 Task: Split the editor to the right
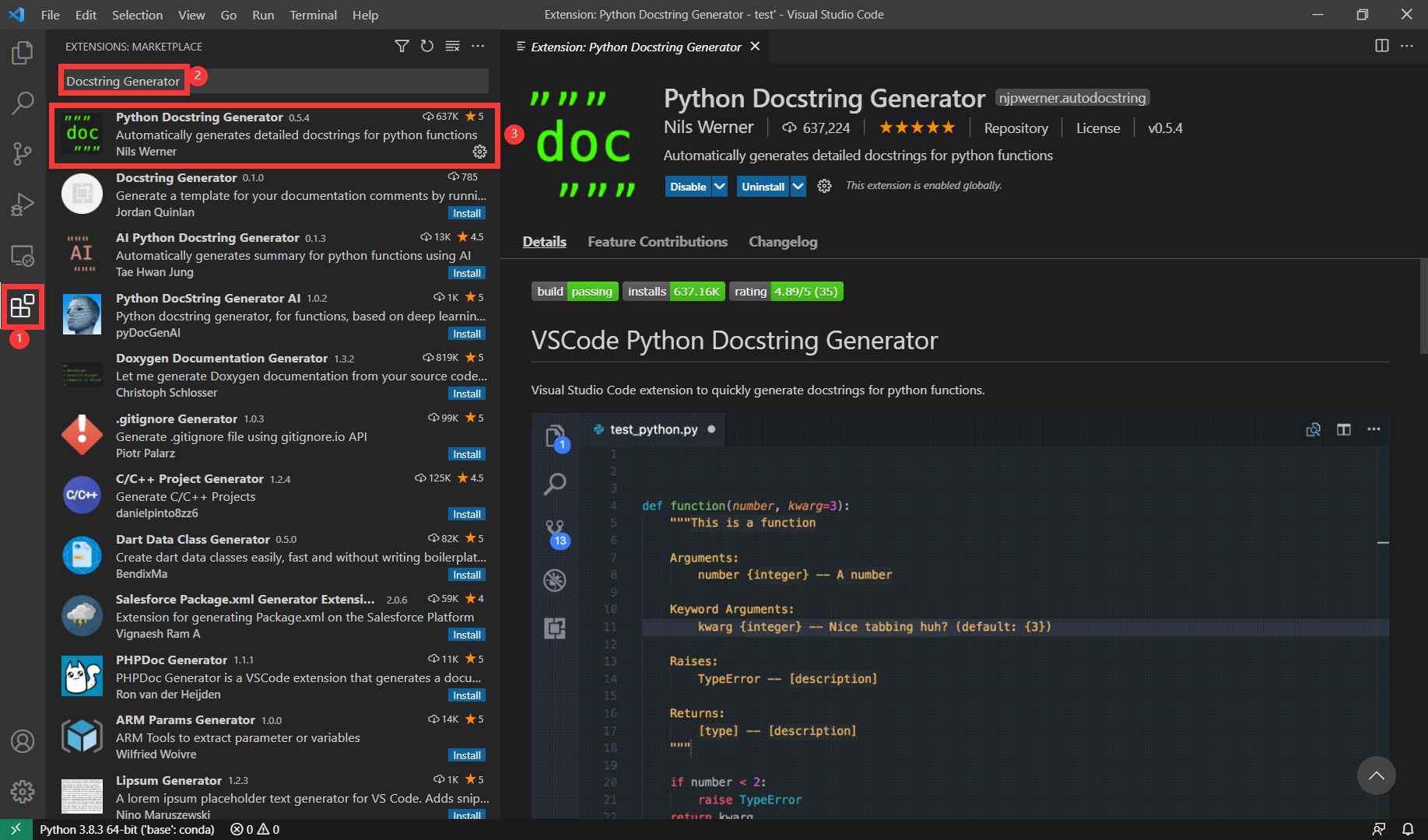[x=1382, y=46]
